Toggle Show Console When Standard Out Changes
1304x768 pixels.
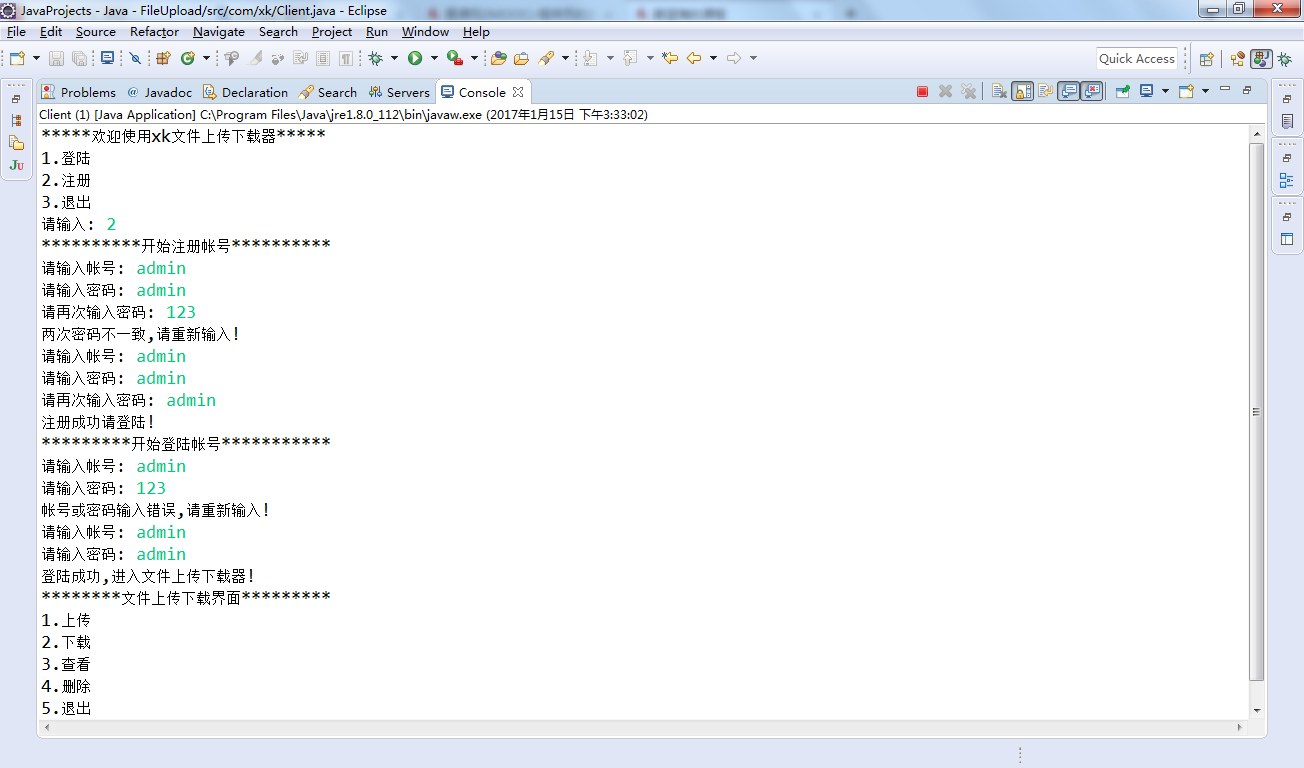click(x=1068, y=91)
